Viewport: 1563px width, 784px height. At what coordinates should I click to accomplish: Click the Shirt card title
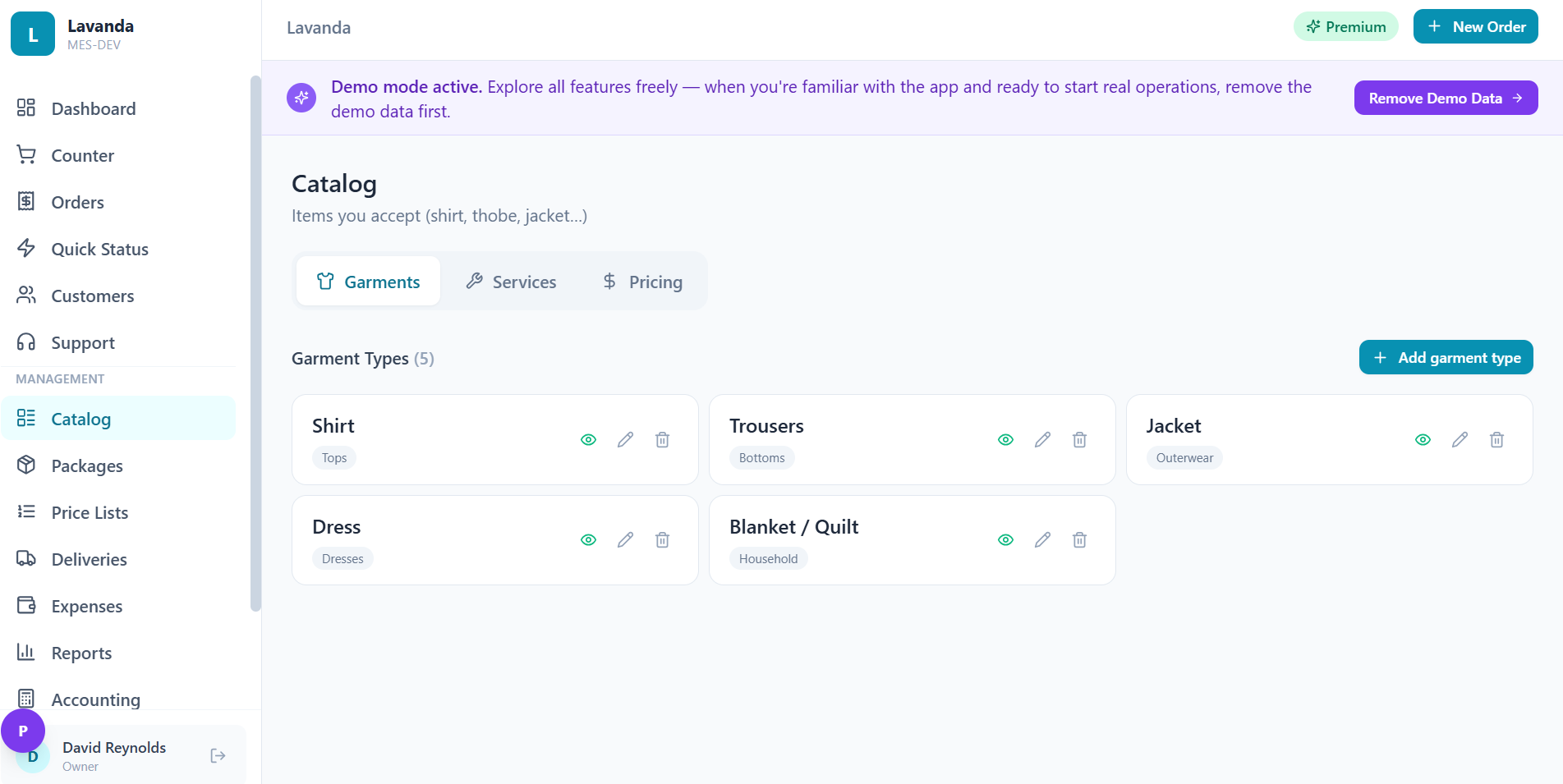click(x=333, y=426)
